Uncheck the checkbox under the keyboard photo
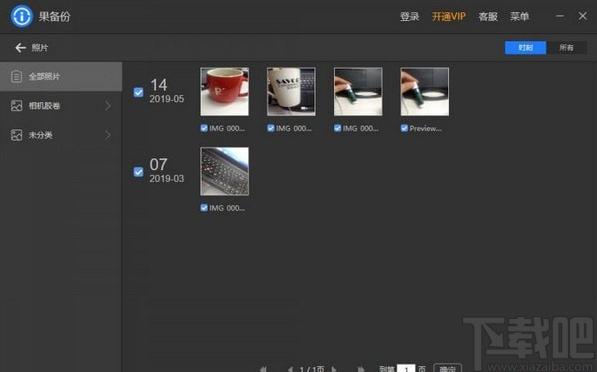Viewport: 597px width, 372px height. (204, 208)
